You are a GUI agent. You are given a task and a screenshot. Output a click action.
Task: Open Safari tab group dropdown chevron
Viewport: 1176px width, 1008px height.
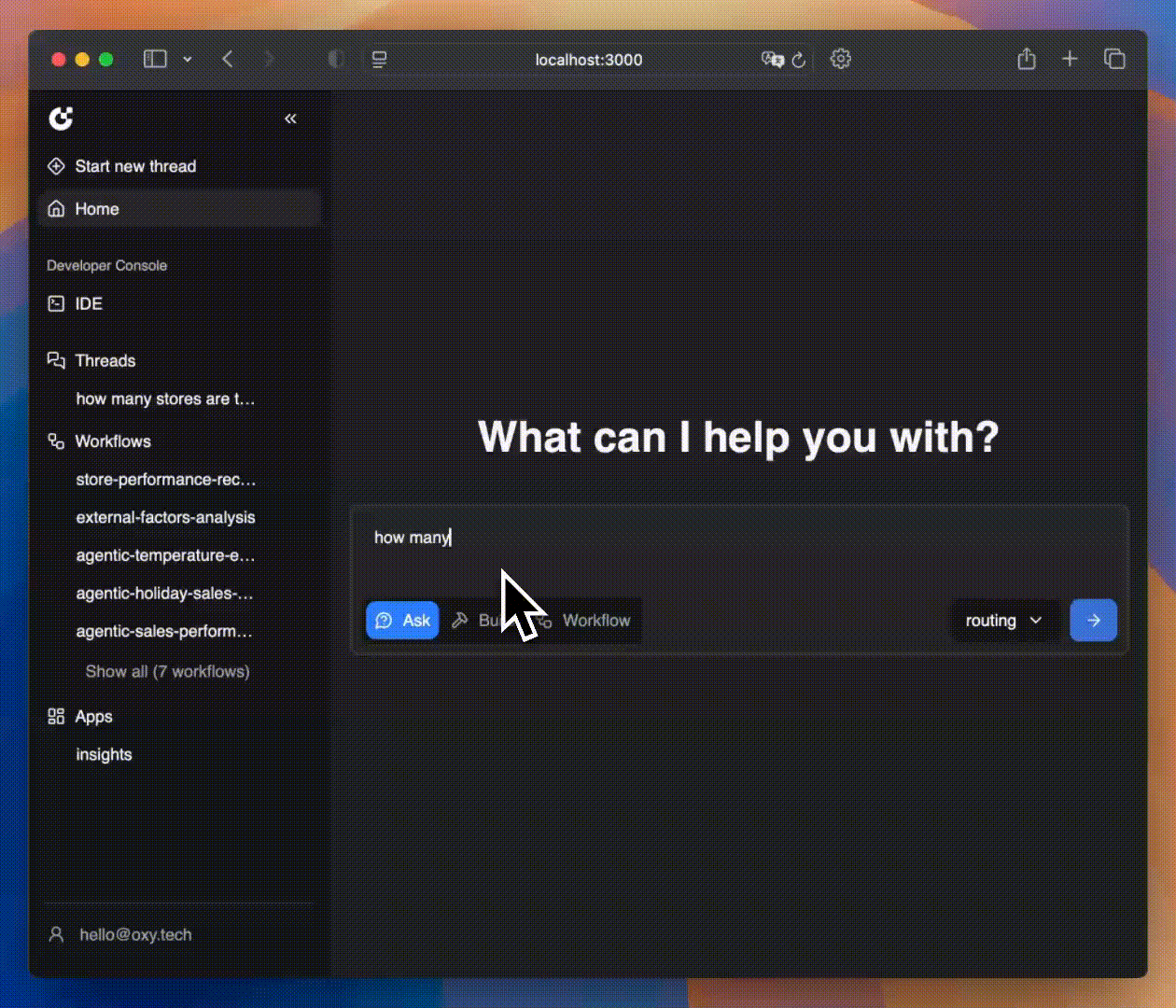coord(187,59)
